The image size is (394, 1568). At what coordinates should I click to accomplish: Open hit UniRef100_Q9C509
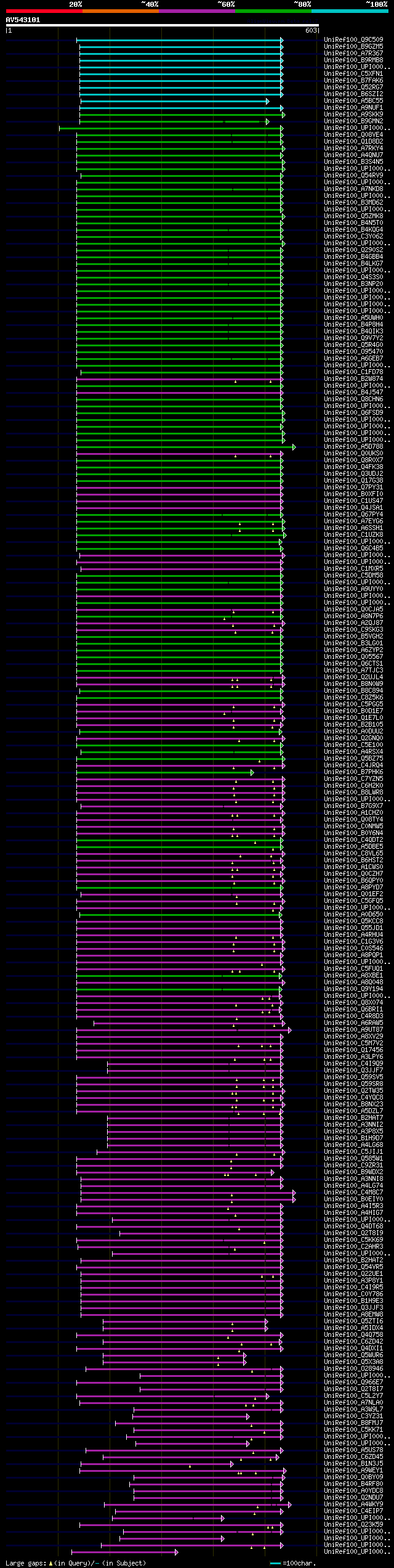coord(353,40)
